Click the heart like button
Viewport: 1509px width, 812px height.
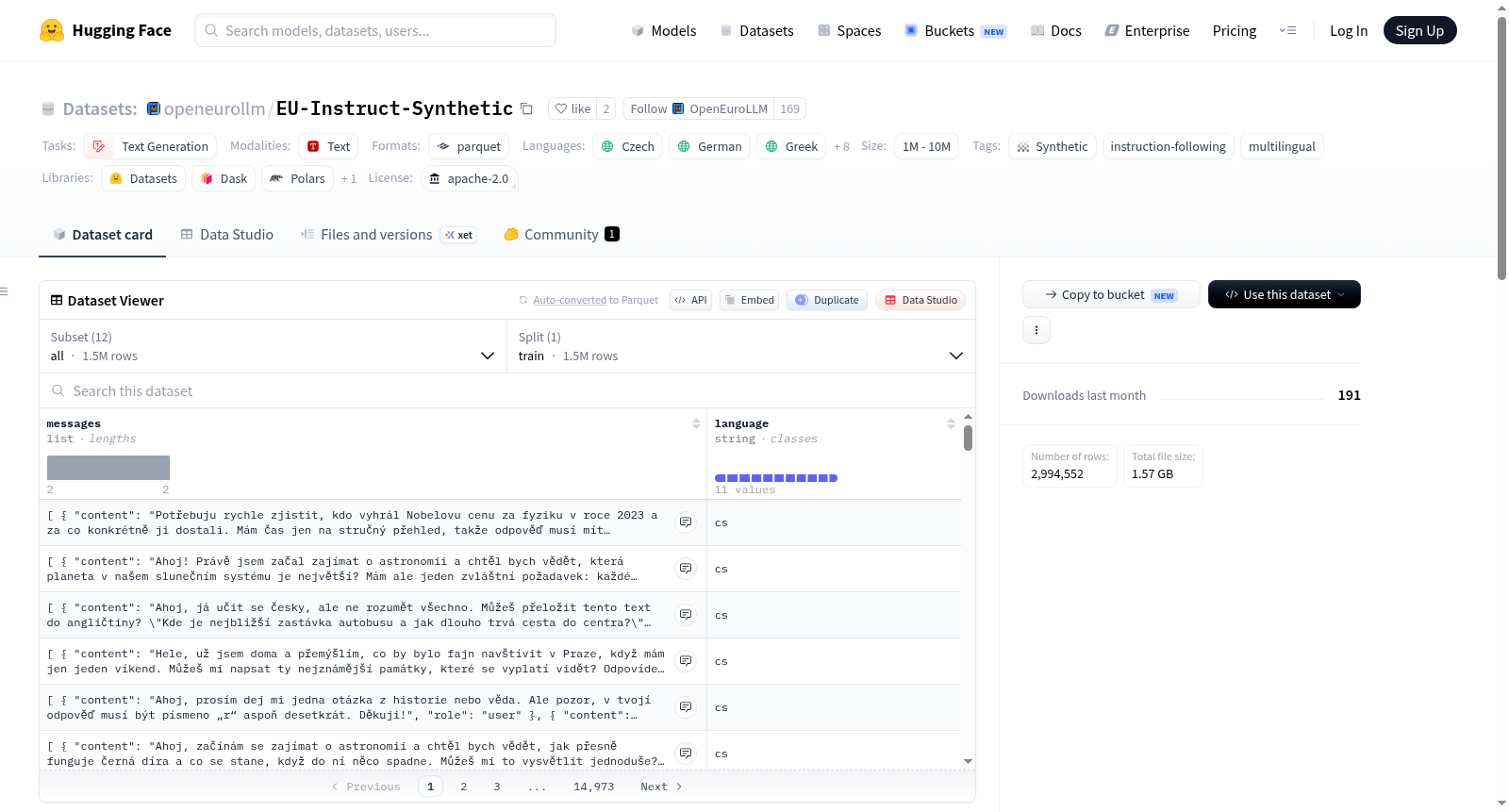click(572, 109)
